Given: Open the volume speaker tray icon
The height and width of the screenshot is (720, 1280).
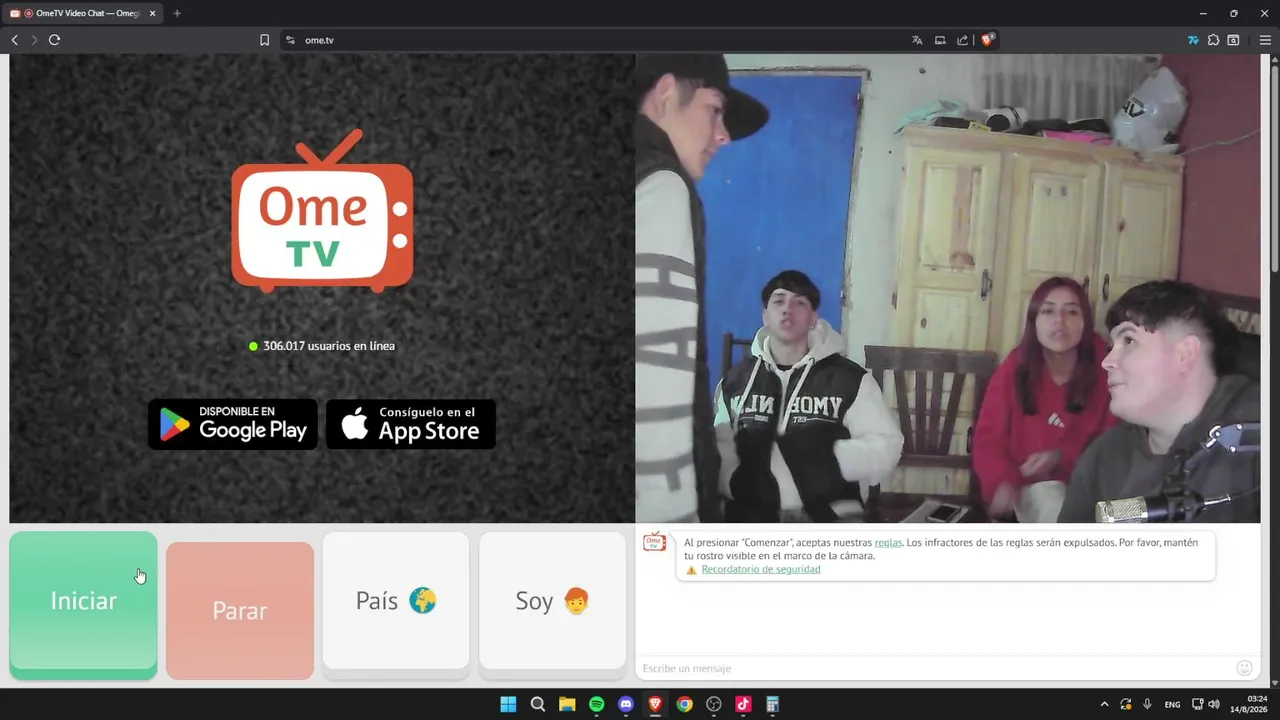Looking at the screenshot, I should (x=1213, y=704).
